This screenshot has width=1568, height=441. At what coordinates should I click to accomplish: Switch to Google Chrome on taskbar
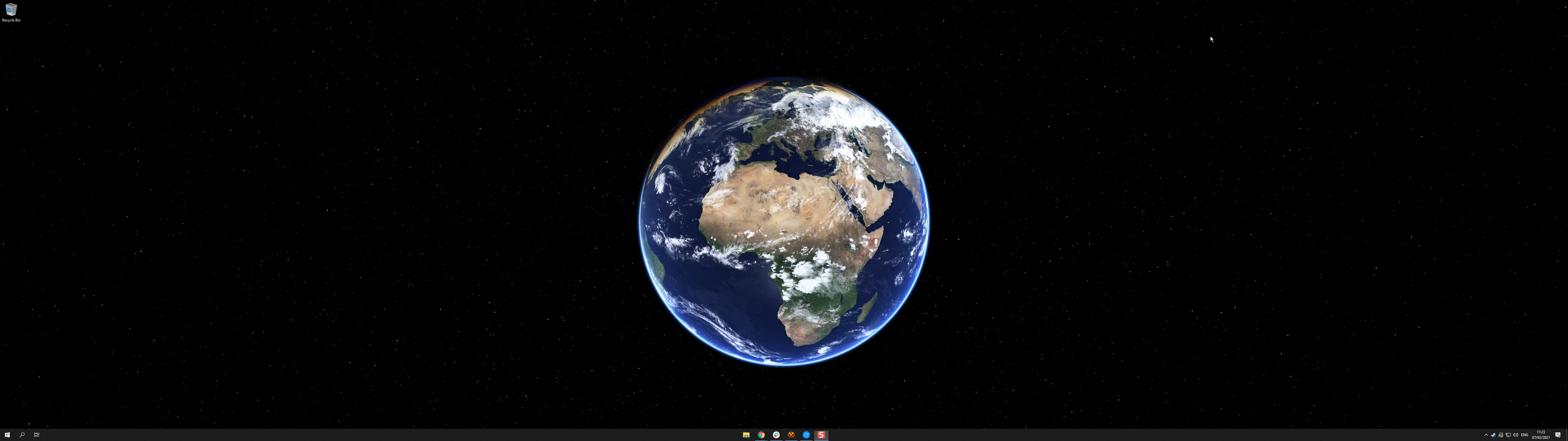pyautogui.click(x=761, y=435)
